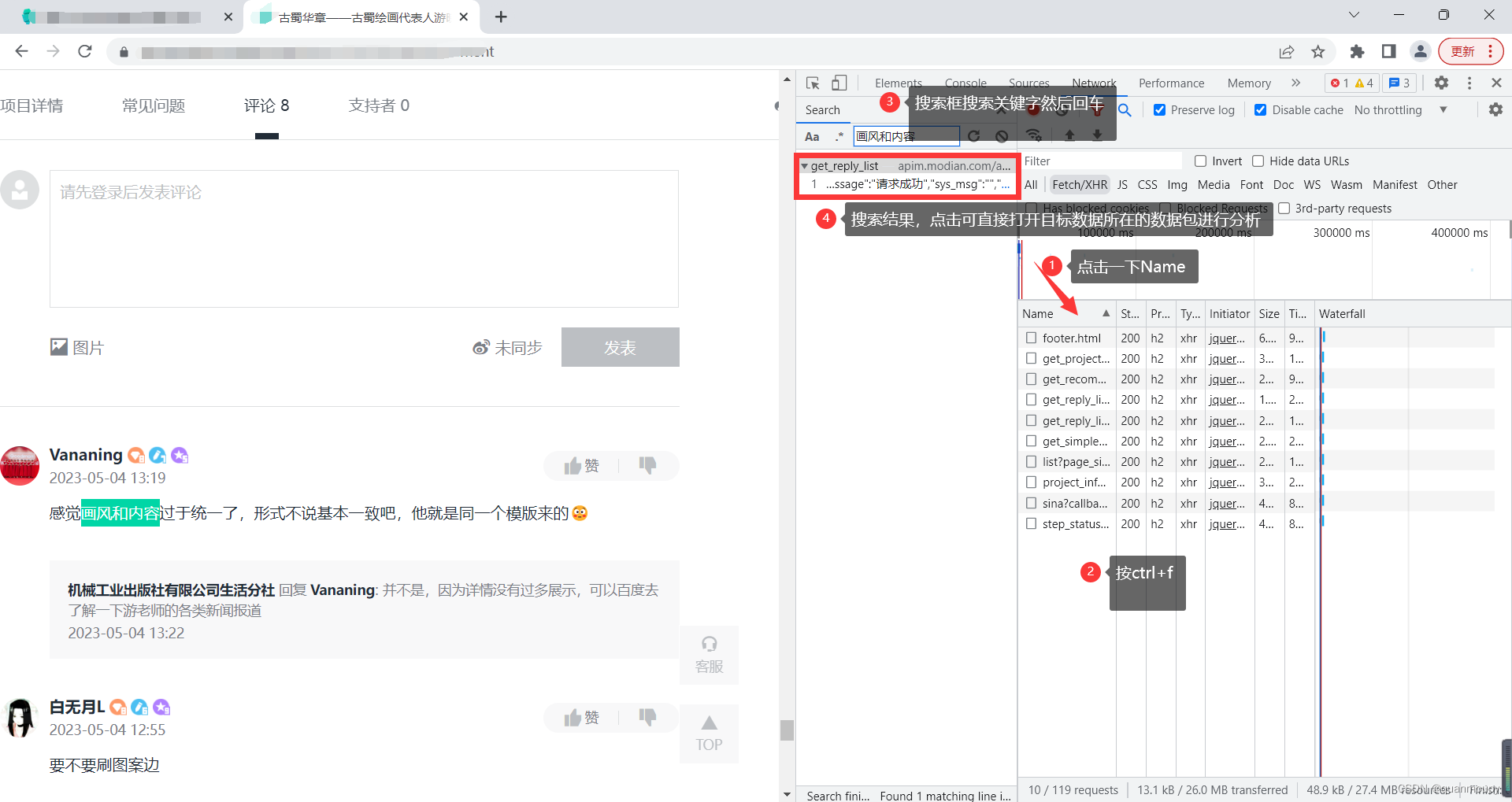Click 更新 browser update button

click(x=1470, y=51)
